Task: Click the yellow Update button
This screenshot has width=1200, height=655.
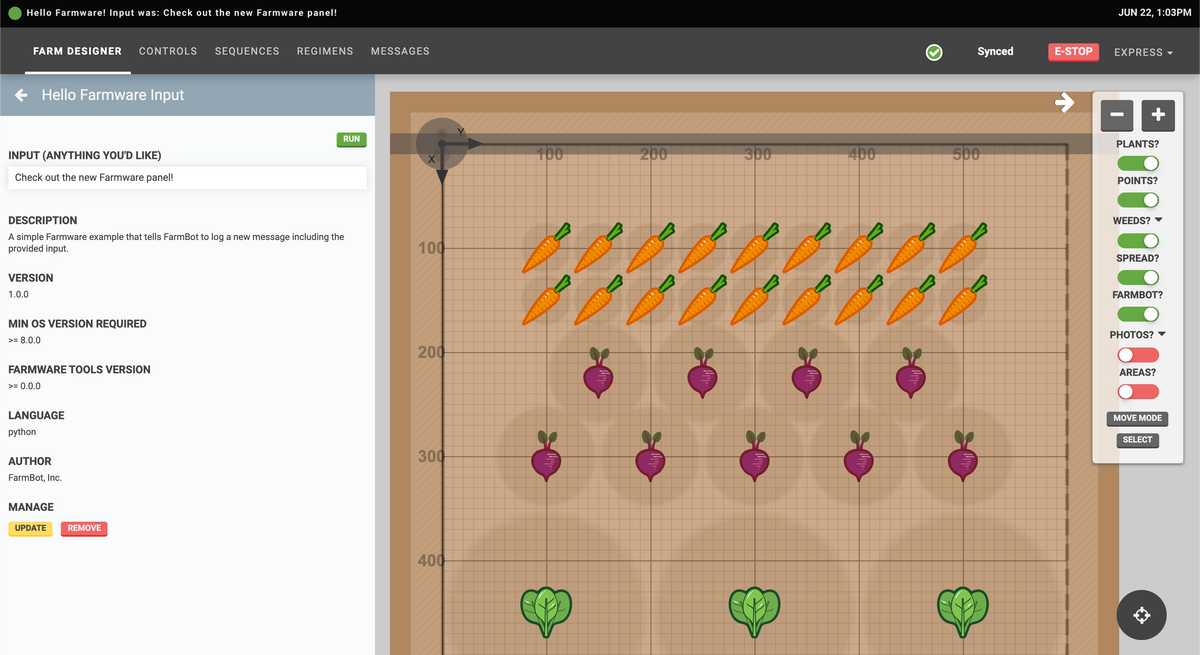Action: 30,528
